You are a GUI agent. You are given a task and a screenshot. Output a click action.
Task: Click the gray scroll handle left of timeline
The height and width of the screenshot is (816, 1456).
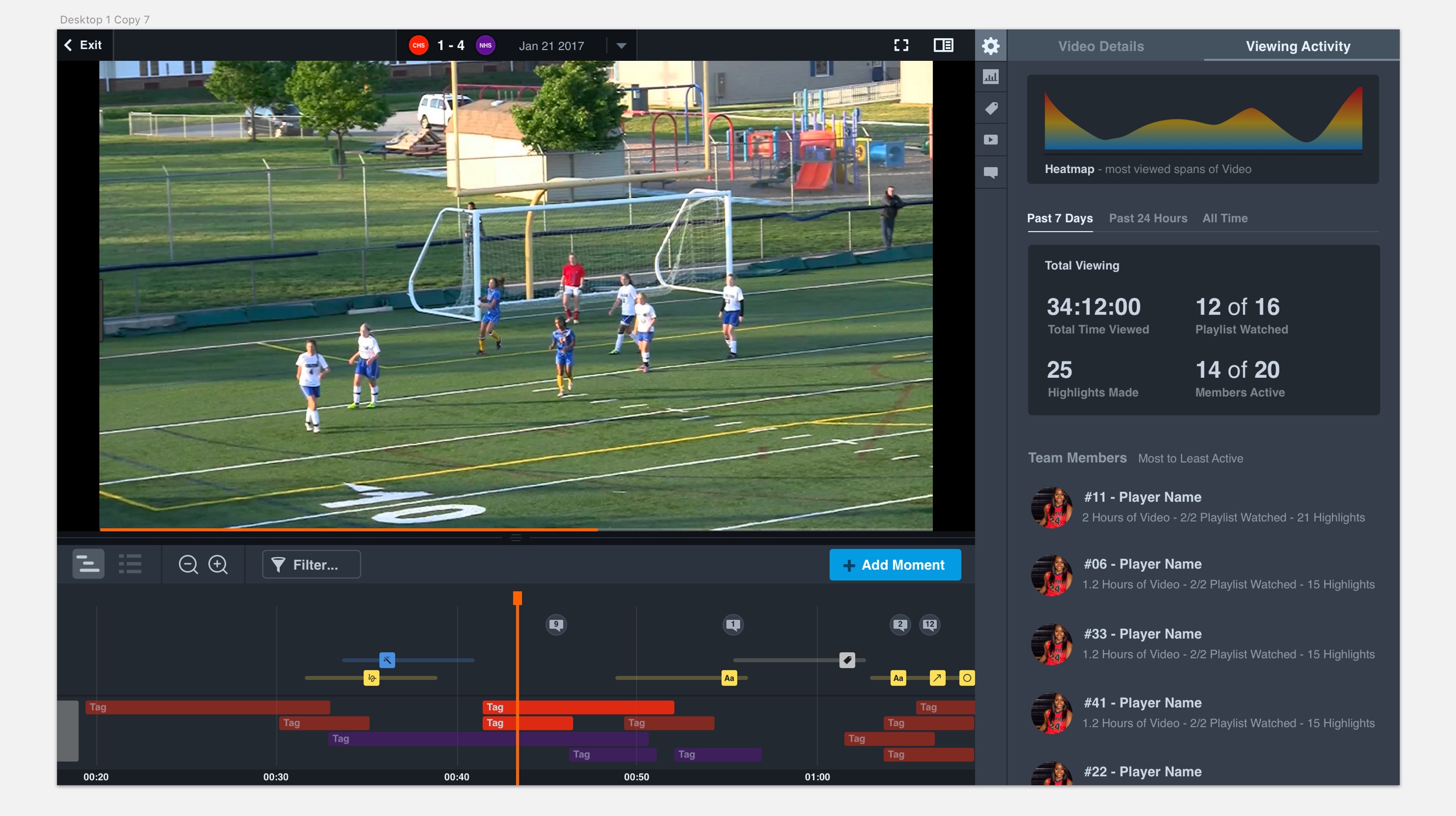[x=68, y=731]
